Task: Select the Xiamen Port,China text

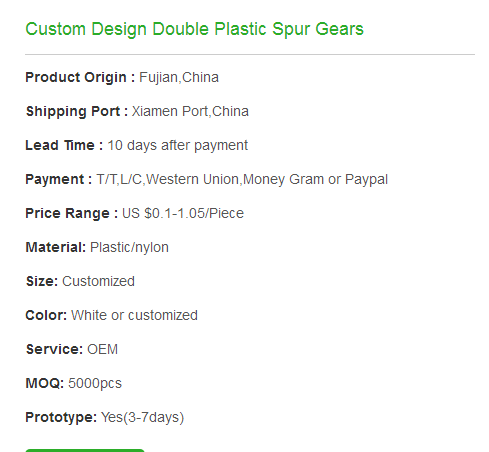Action: pyautogui.click(x=190, y=112)
